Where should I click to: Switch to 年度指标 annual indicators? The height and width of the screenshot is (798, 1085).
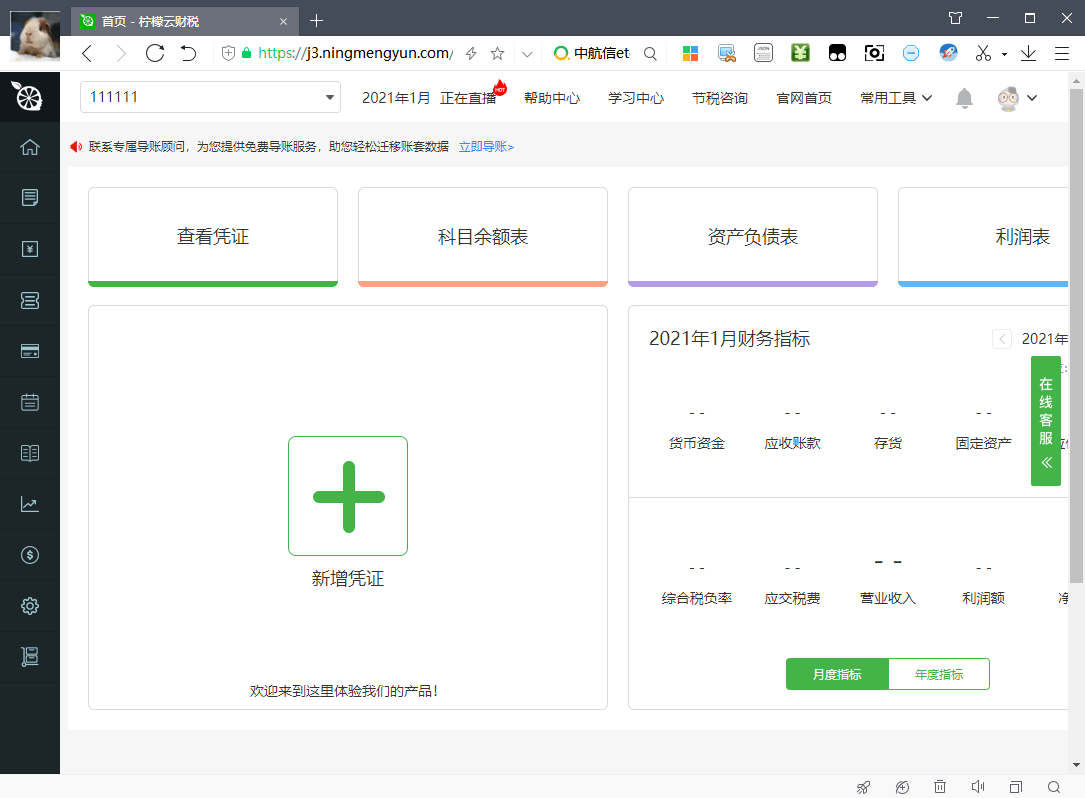939,674
